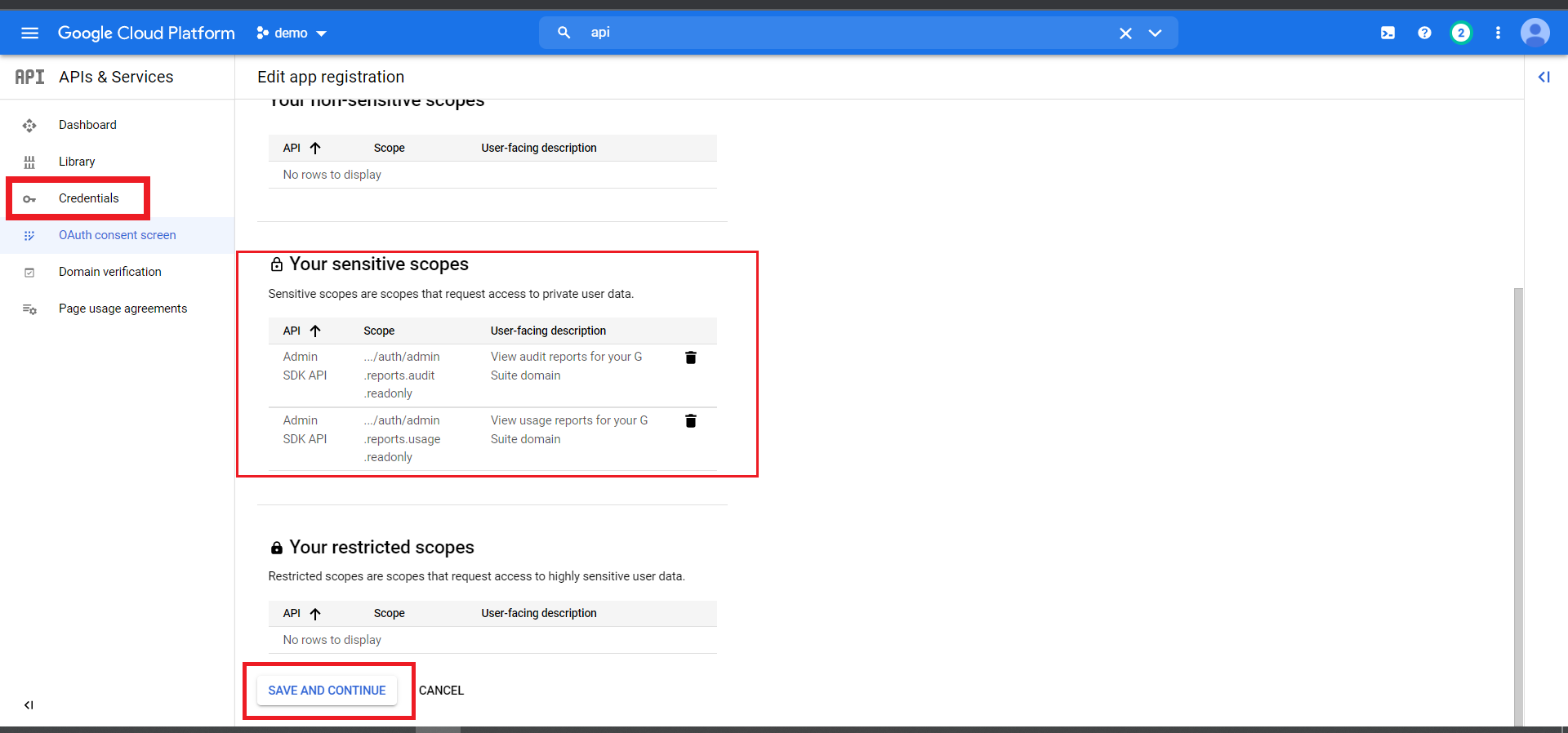This screenshot has width=1568, height=733.
Task: View the notifications badge showing 2
Action: [1460, 33]
